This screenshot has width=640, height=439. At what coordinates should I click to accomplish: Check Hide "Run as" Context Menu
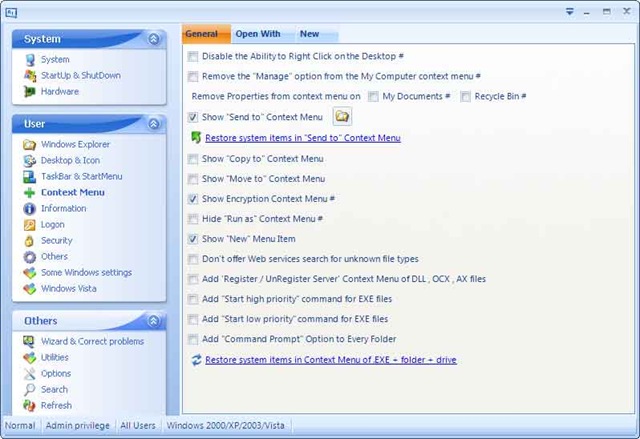(x=193, y=219)
